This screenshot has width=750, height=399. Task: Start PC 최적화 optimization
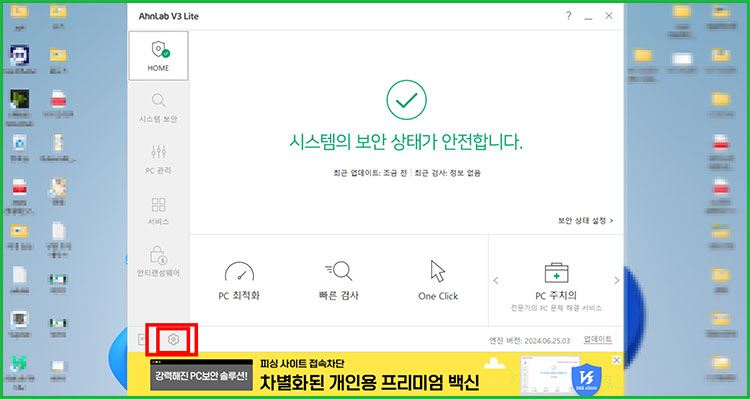click(239, 281)
